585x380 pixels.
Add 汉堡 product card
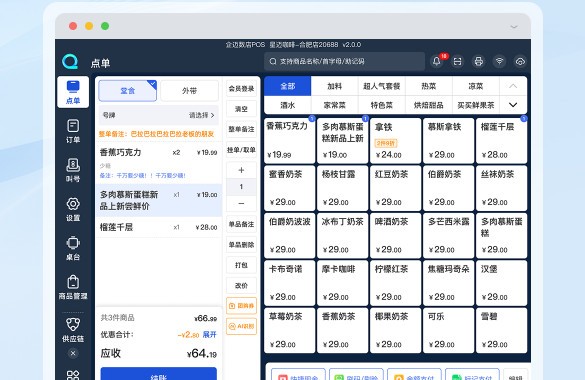coord(501,283)
